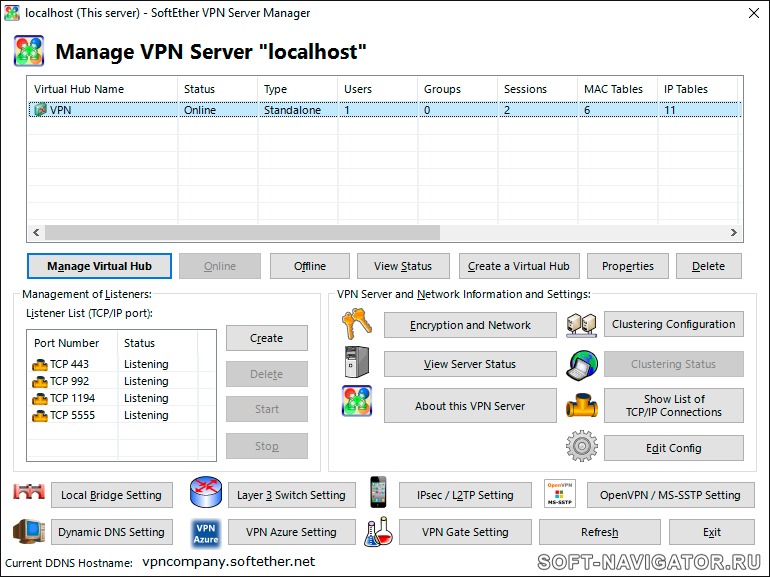This screenshot has height=577, width=770.
Task: Click the hub list horizontal scrollbar thumb
Action: 243,232
